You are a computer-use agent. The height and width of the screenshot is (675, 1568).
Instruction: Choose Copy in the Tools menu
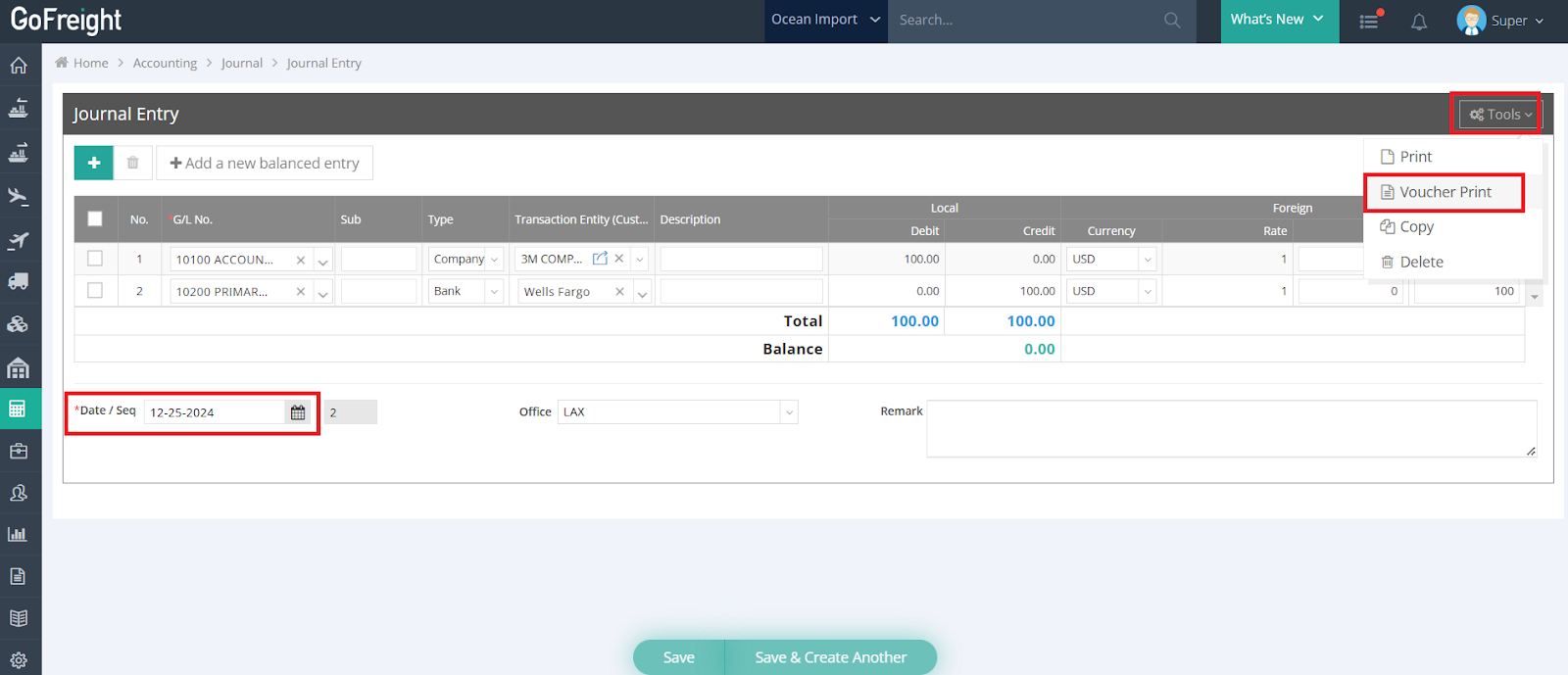(x=1416, y=227)
